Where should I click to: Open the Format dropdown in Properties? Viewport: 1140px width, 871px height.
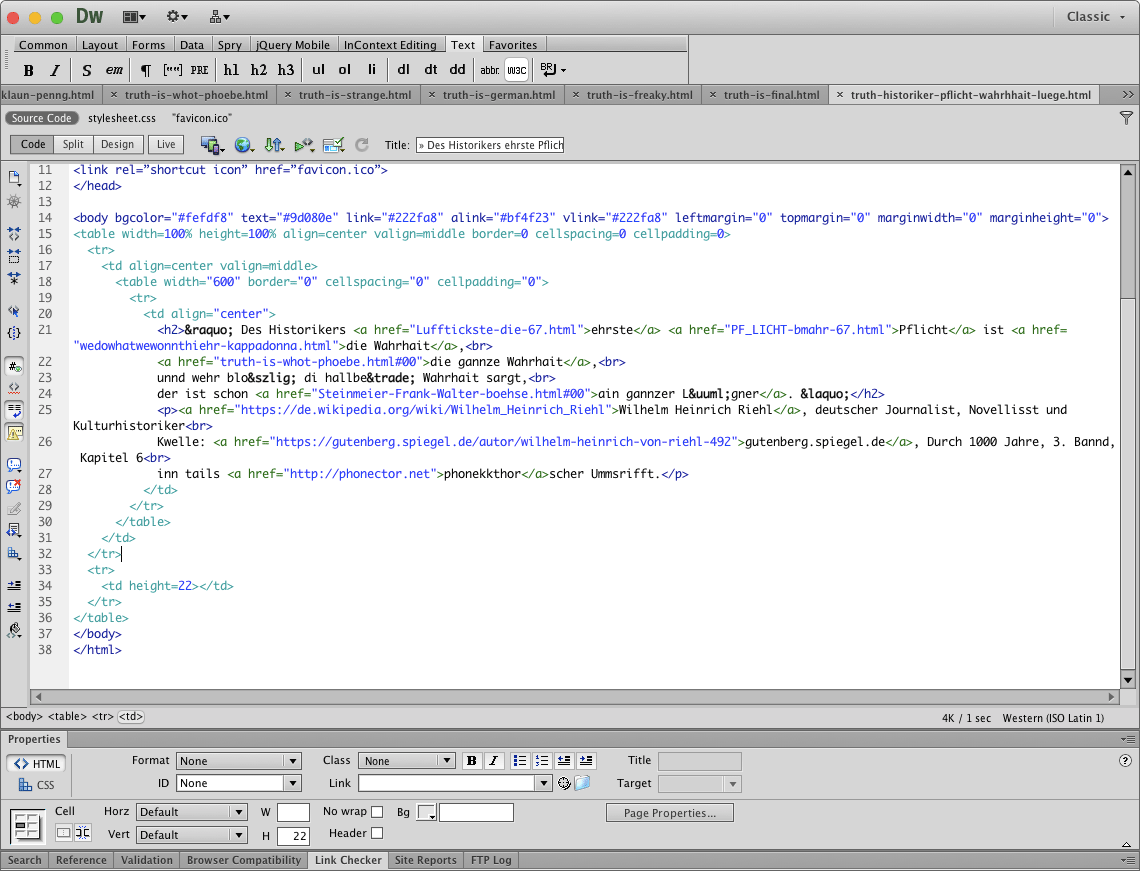pyautogui.click(x=238, y=761)
